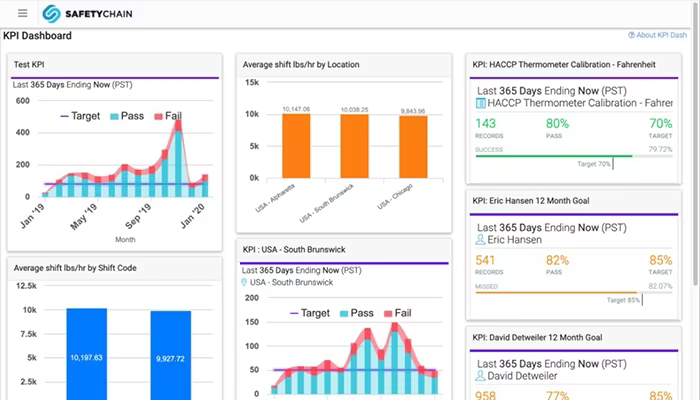Click the page vertical scrollbar
The image size is (700, 400).
pos(696,144)
